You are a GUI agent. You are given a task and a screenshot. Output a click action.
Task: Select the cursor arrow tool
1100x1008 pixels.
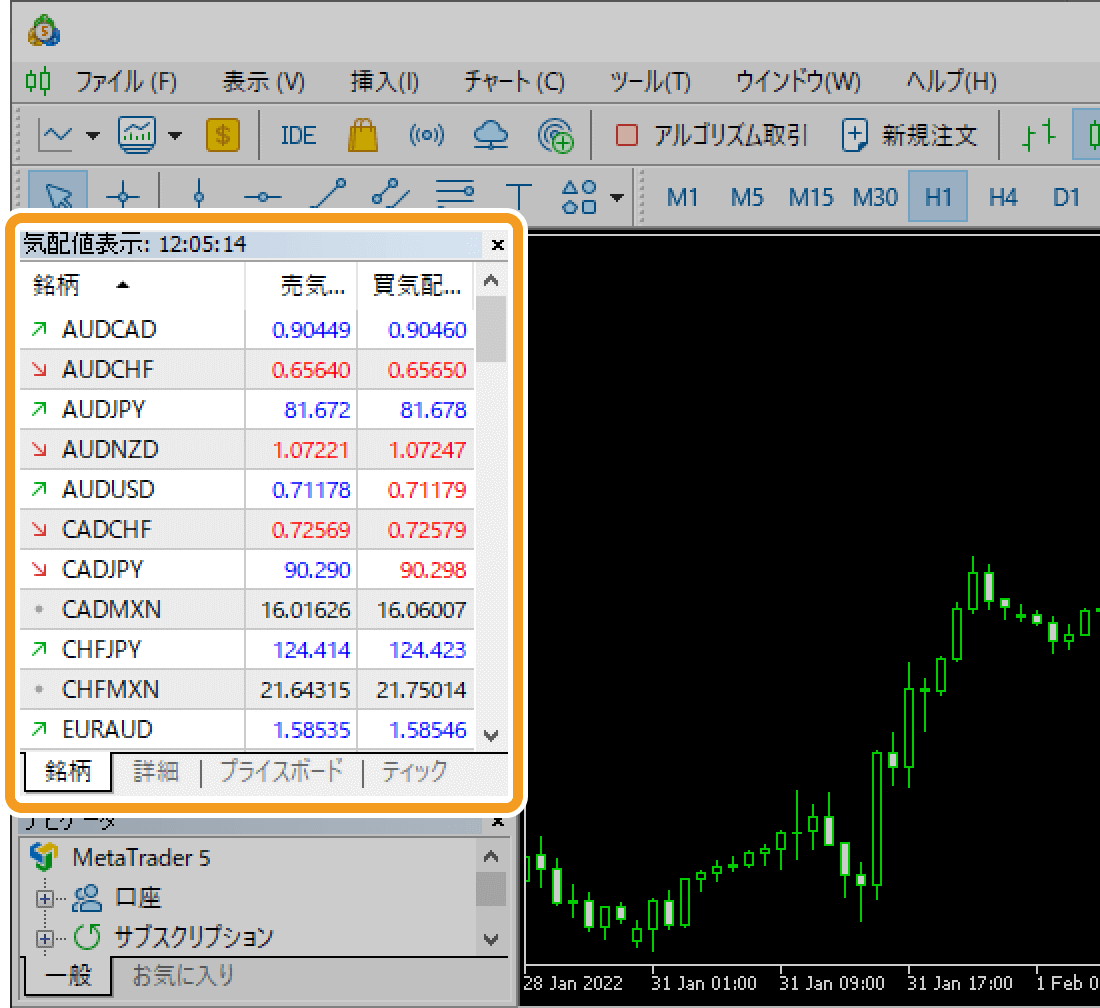[58, 193]
